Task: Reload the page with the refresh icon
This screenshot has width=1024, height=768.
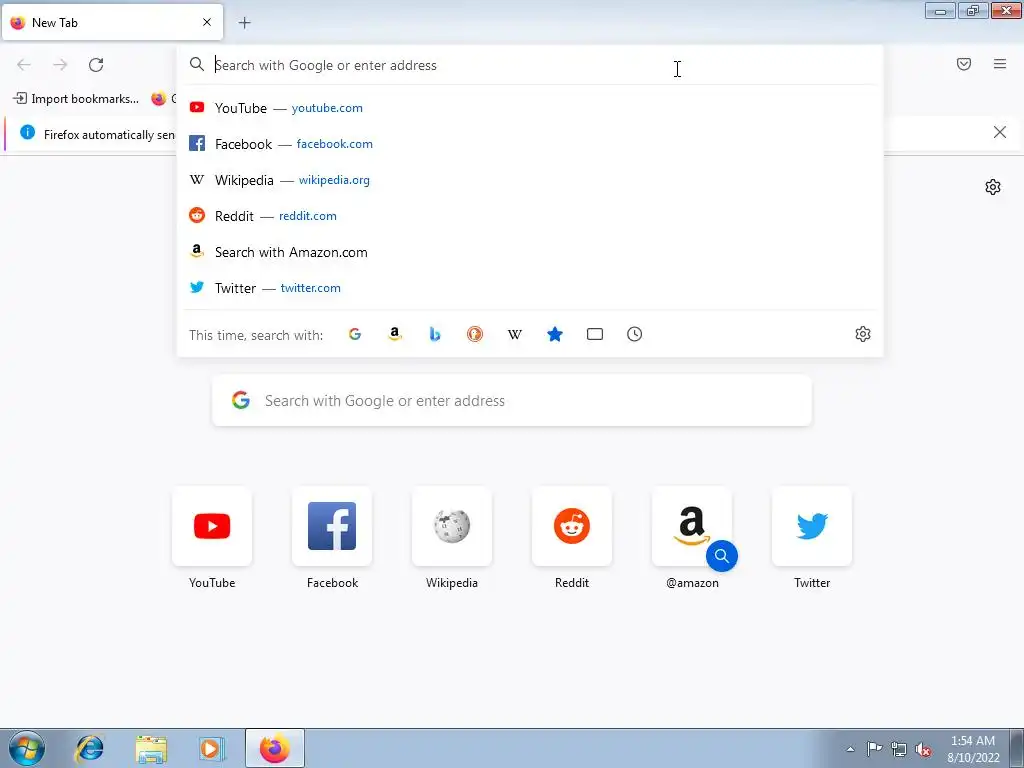Action: click(x=96, y=65)
